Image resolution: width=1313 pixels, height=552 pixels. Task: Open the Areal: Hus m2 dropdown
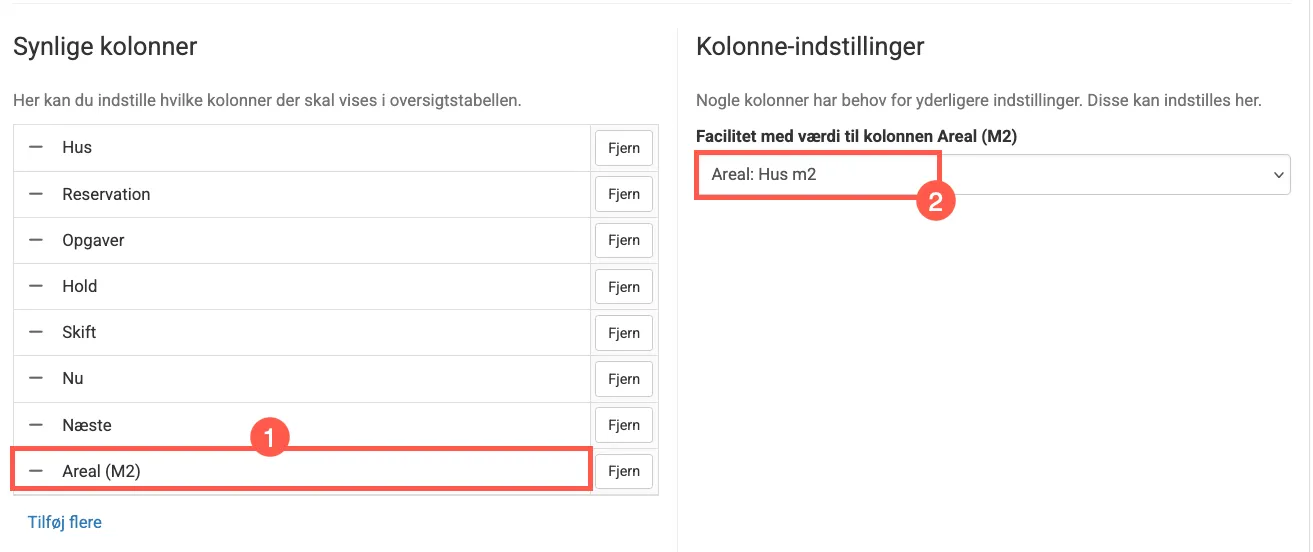coord(992,174)
